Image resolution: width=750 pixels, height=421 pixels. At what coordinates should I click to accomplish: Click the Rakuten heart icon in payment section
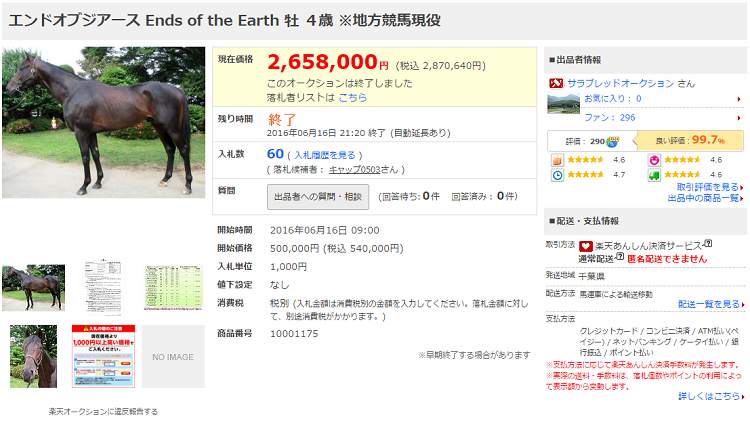(585, 244)
